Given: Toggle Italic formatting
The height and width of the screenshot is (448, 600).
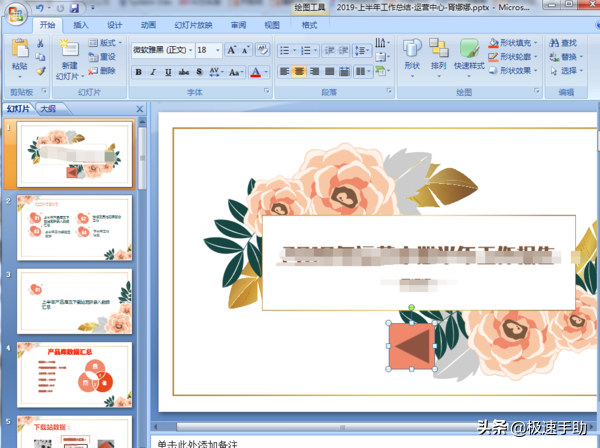Looking at the screenshot, I should (153, 72).
